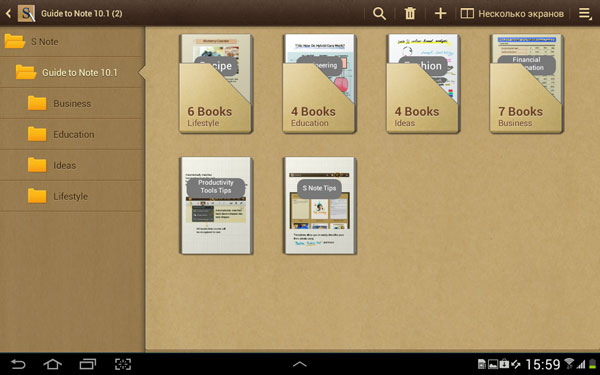Tap the Android back navigation button
Image resolution: width=600 pixels, height=375 pixels.
[x=18, y=364]
